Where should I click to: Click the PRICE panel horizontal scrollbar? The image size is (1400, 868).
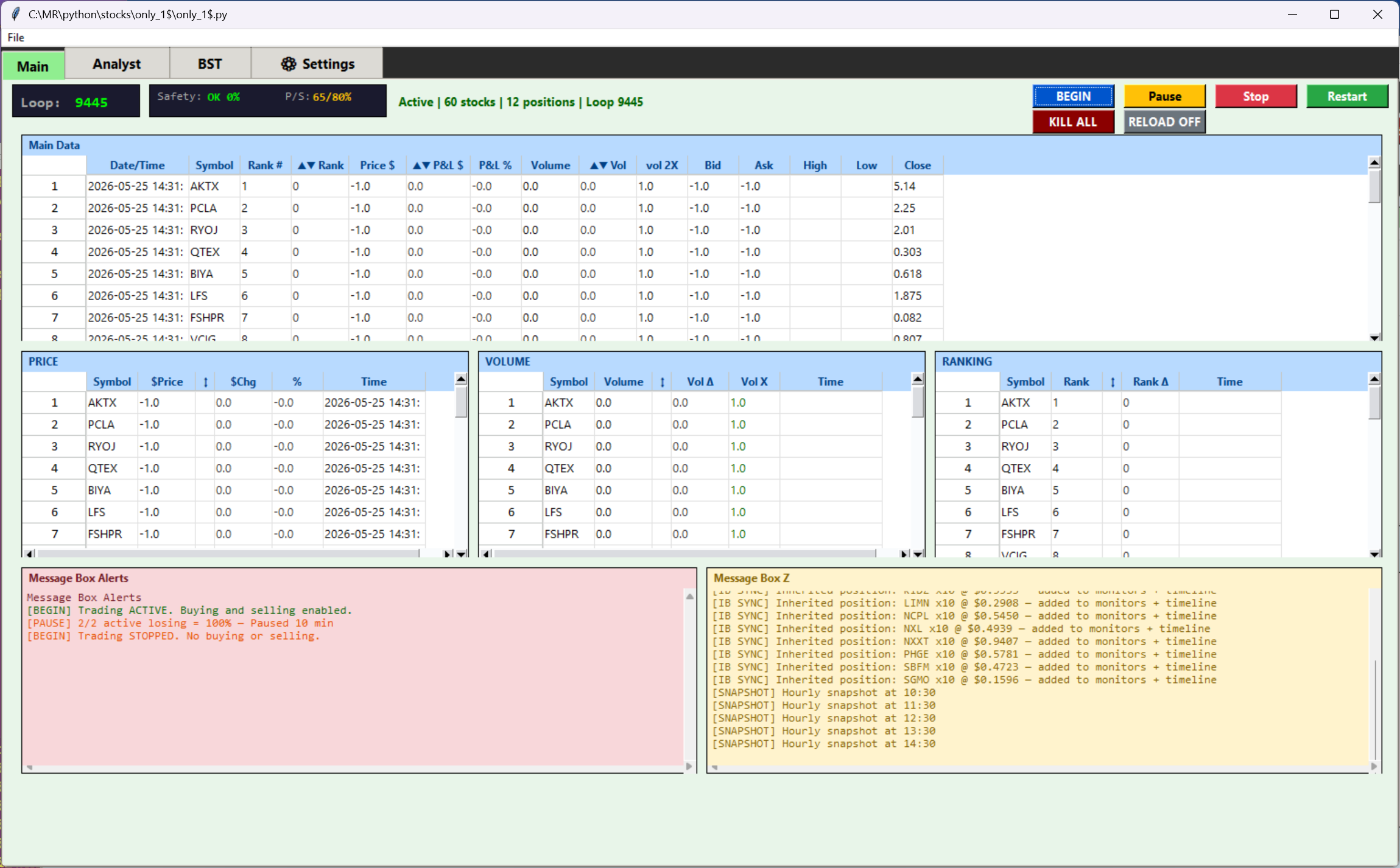(x=229, y=553)
